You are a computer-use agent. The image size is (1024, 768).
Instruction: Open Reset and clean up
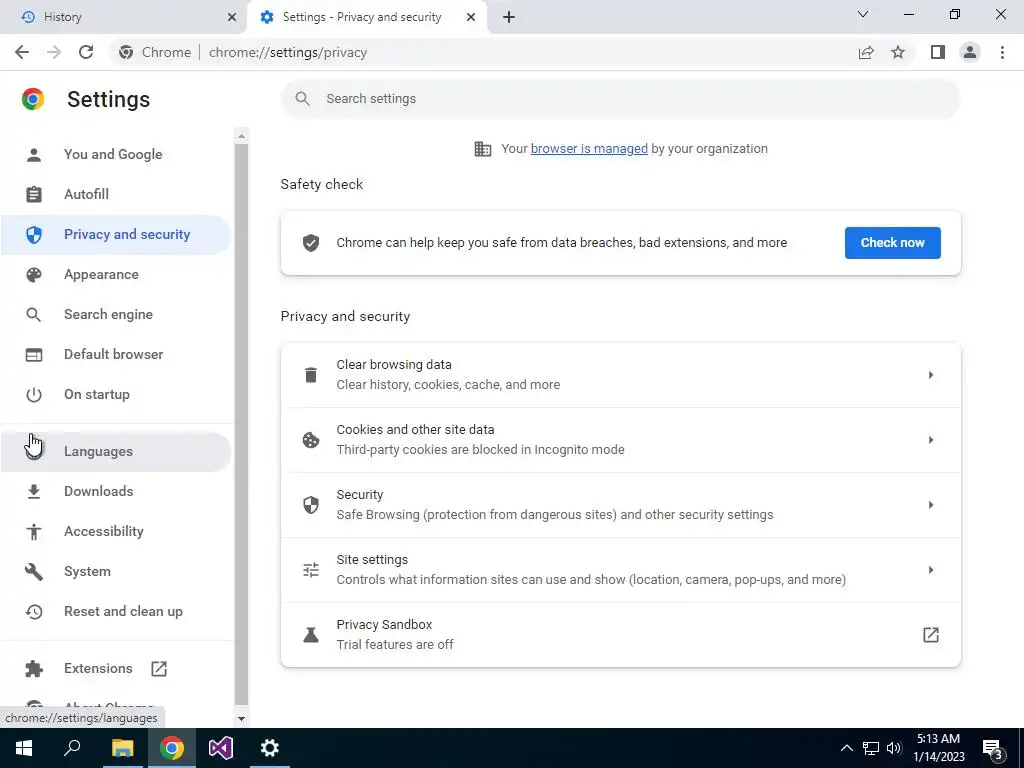point(115,611)
